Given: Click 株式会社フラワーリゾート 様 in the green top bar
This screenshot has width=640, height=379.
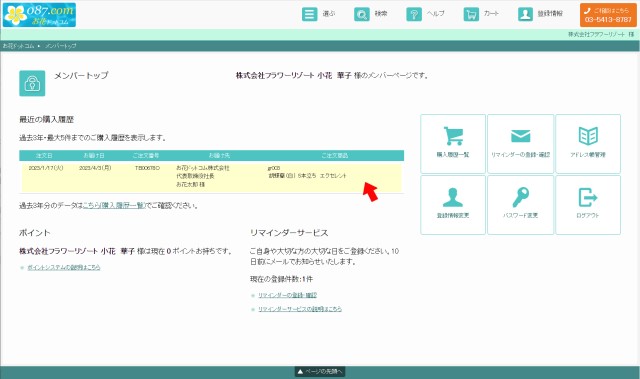Looking at the screenshot, I should (x=601, y=35).
